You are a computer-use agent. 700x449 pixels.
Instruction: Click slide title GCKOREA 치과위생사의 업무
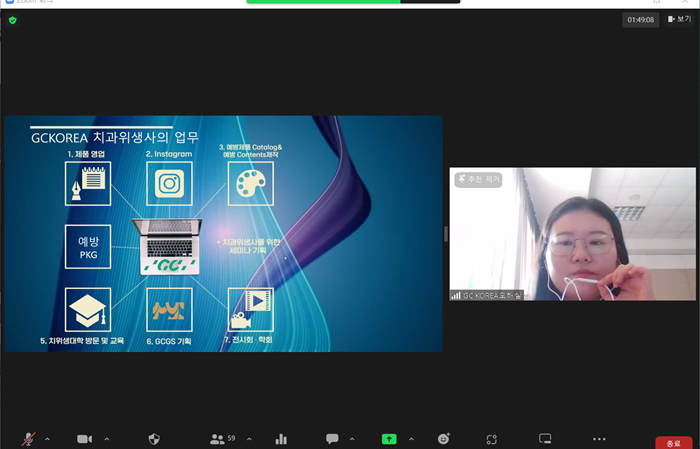pyautogui.click(x=115, y=137)
